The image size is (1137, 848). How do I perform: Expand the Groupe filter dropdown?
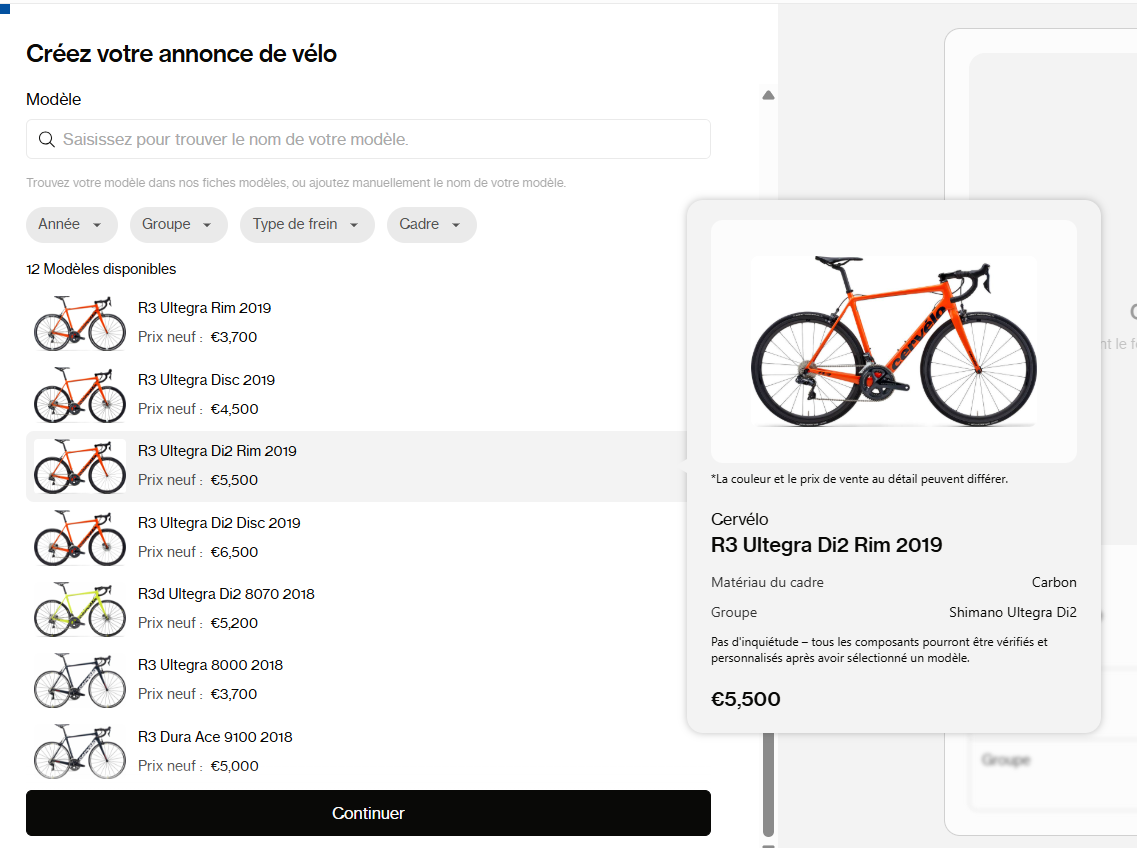click(178, 225)
